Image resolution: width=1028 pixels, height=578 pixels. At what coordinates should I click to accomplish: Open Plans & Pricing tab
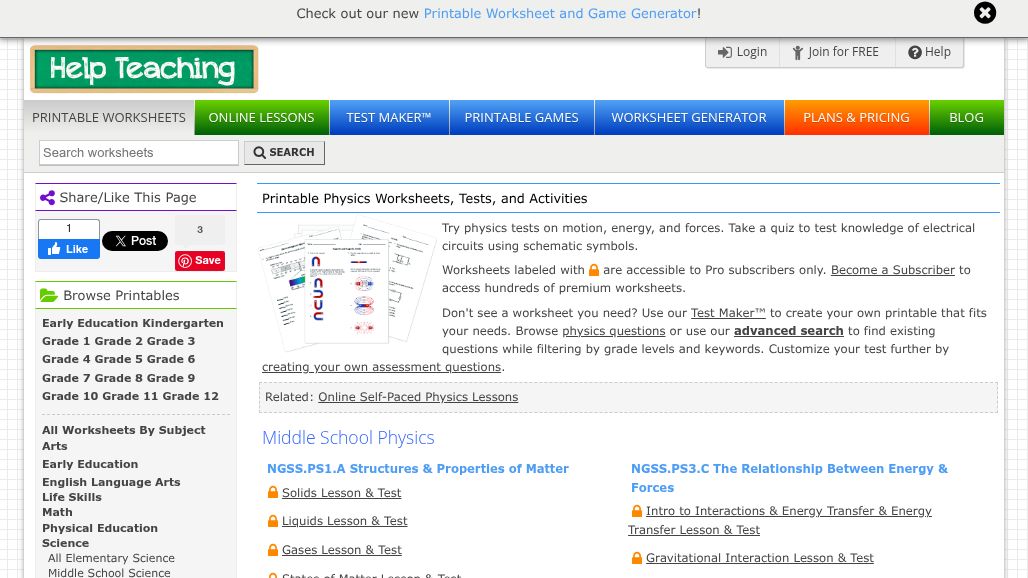click(856, 117)
